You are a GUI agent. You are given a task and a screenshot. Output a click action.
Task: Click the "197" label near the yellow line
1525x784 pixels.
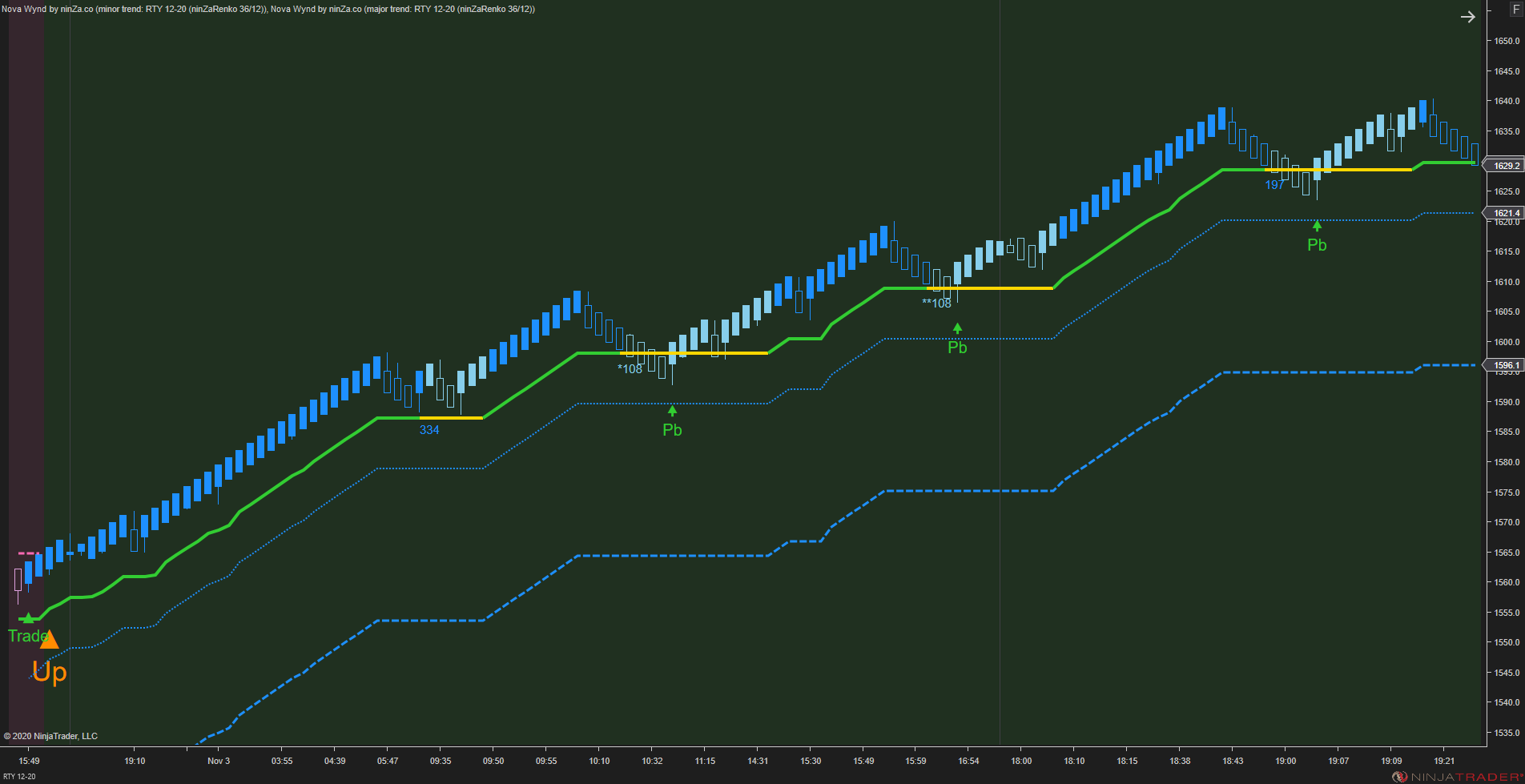(x=1274, y=184)
